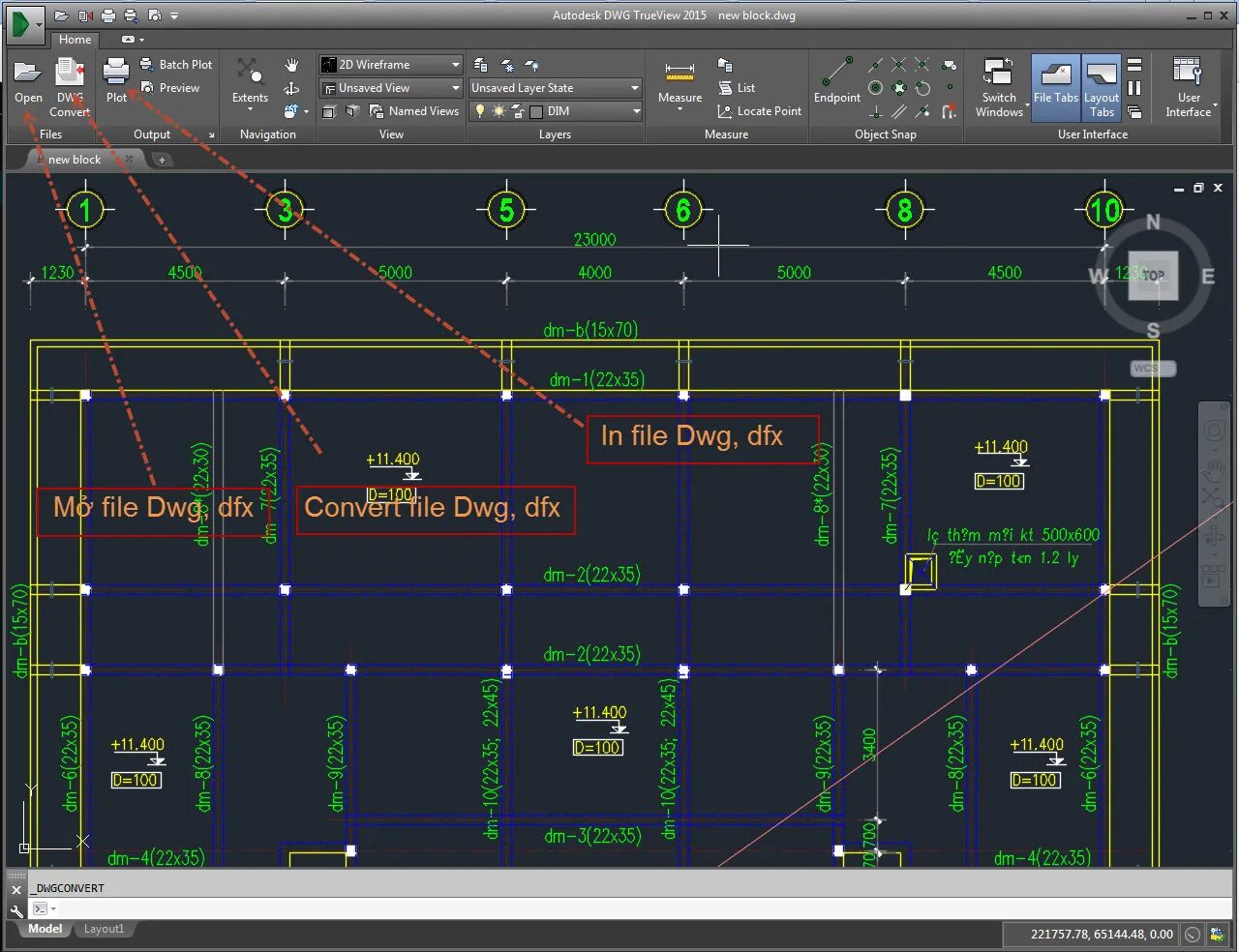Viewport: 1239px width, 952px height.
Task: Select the Home ribbon tab
Action: (75, 40)
